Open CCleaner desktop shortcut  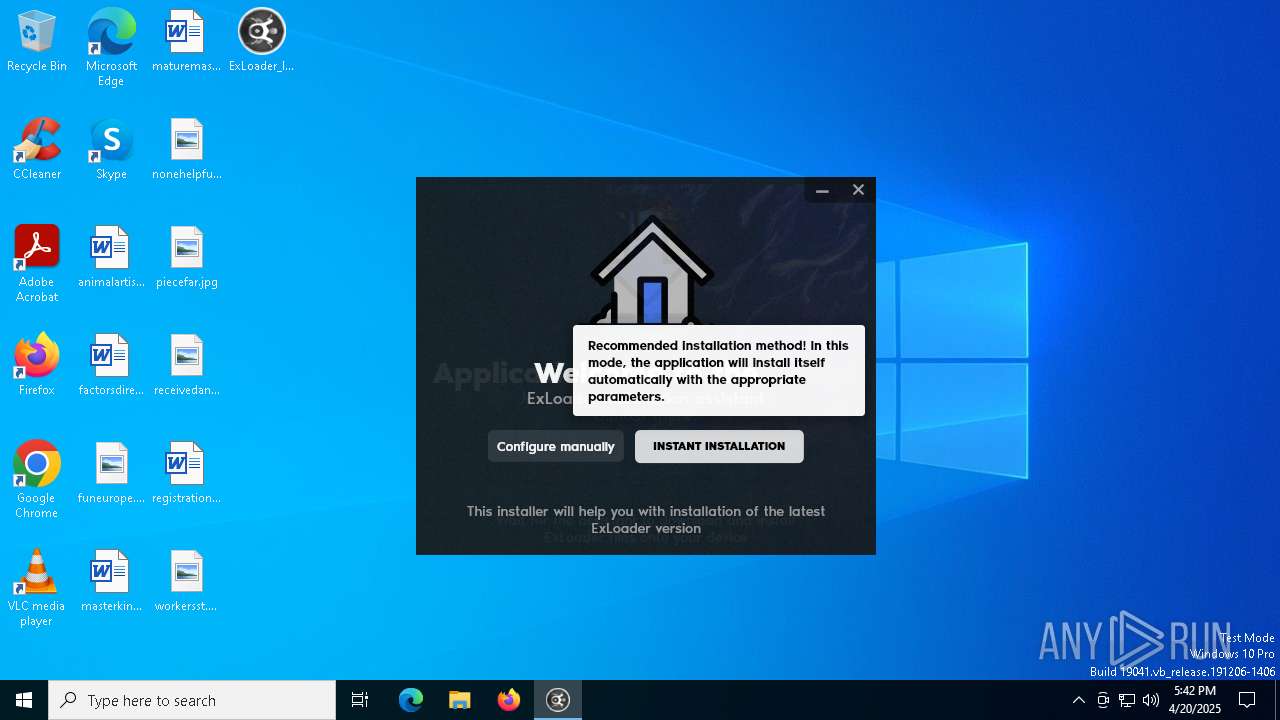[37, 150]
